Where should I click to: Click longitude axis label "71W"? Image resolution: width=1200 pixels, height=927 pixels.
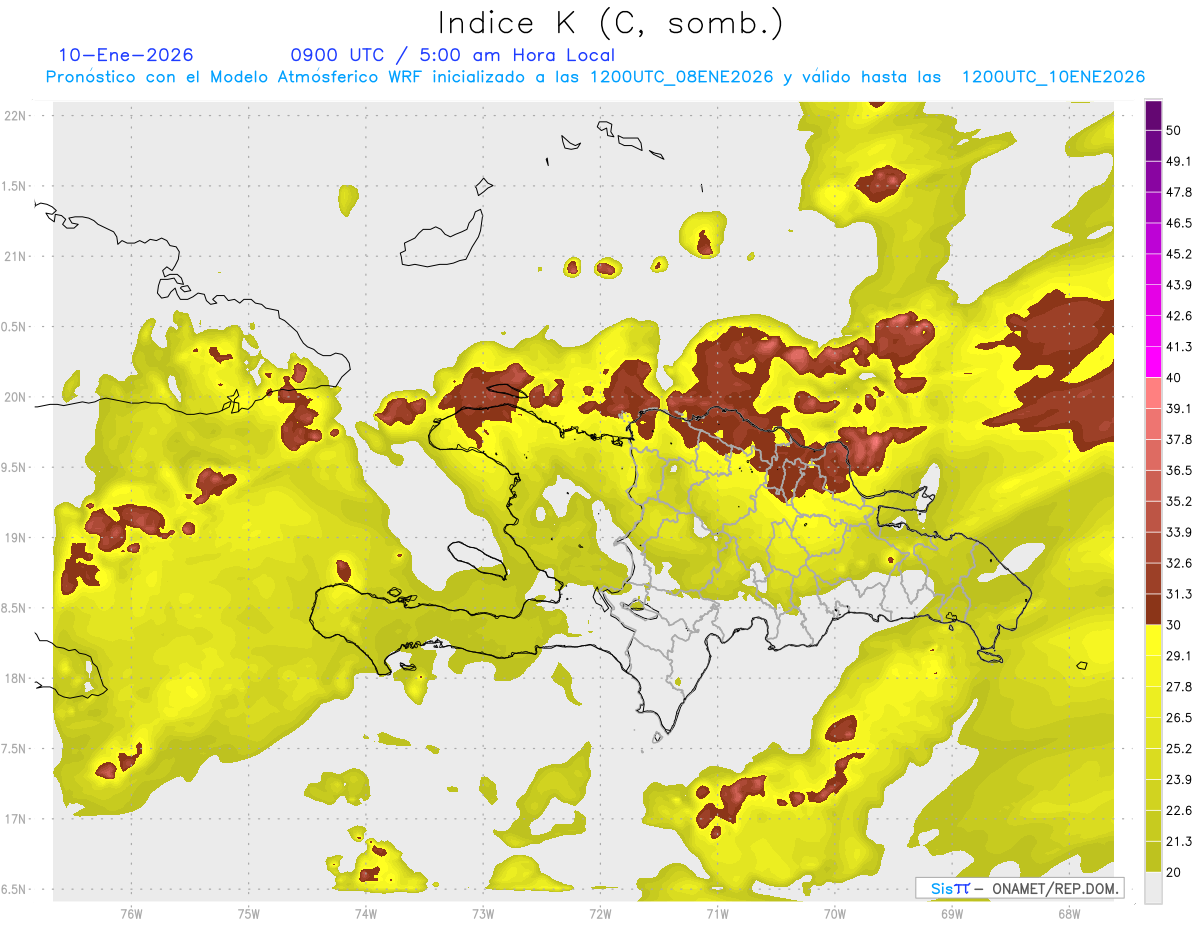coord(717,913)
